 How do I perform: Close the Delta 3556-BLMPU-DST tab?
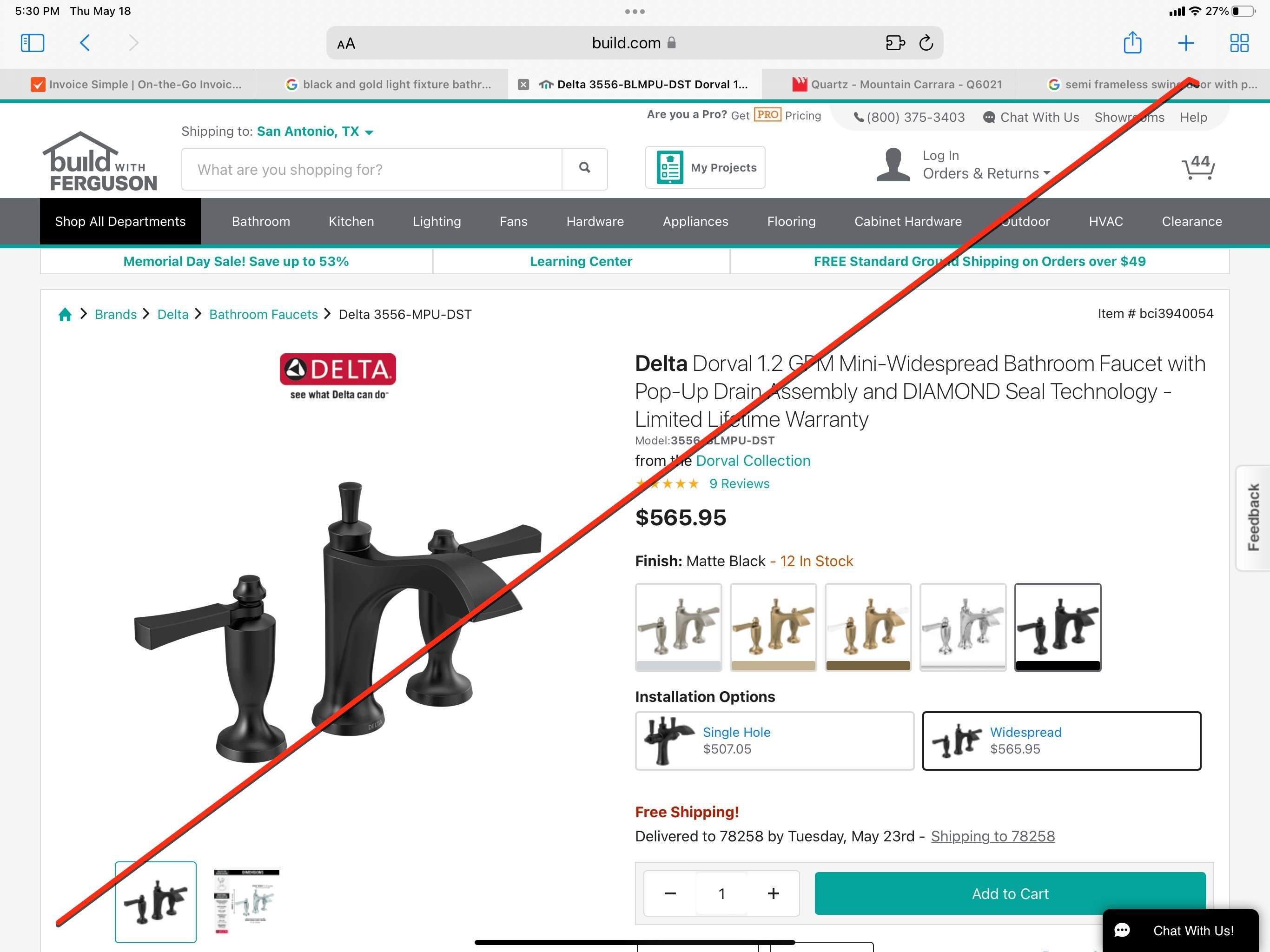(x=523, y=85)
